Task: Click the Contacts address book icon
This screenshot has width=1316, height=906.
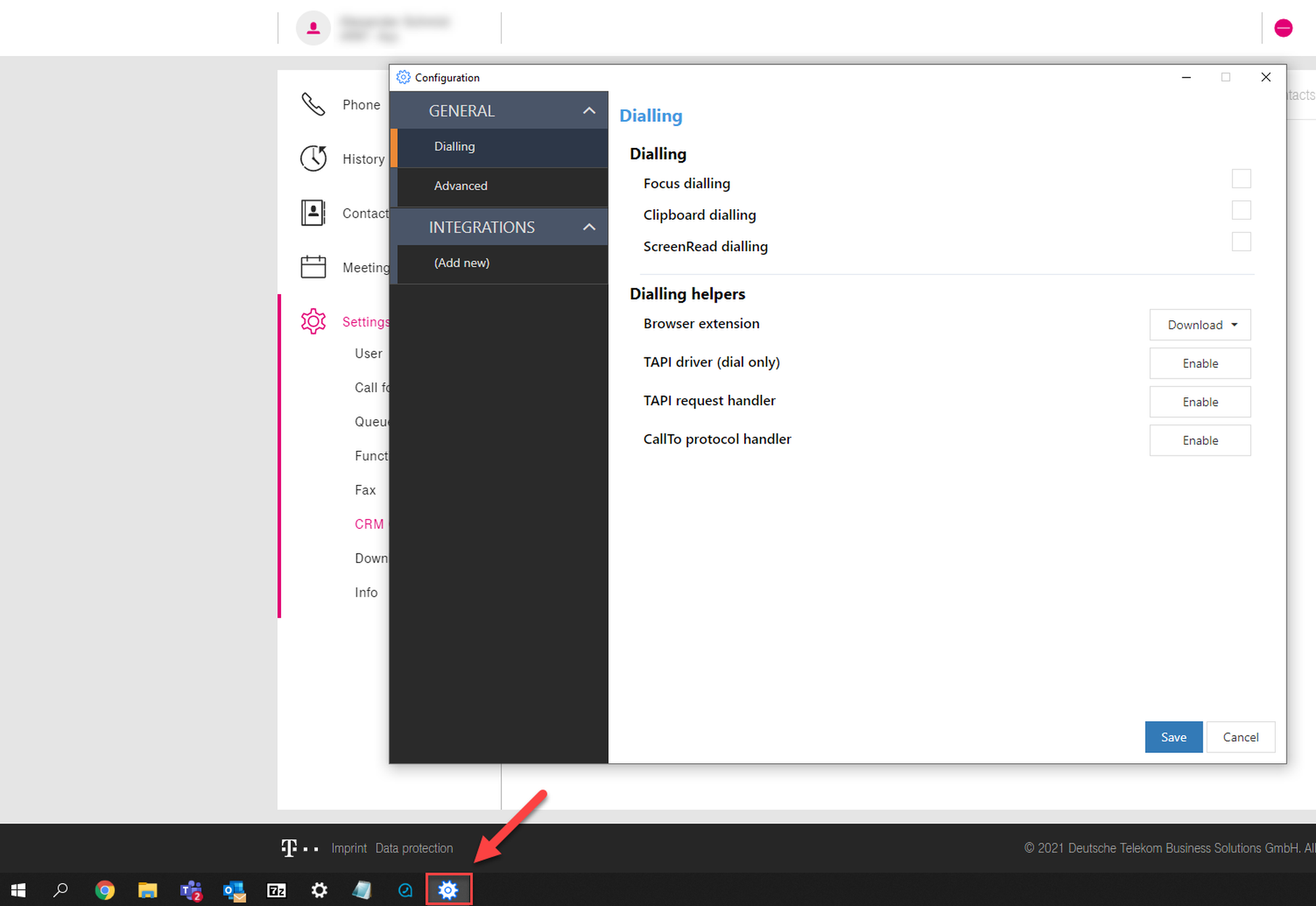Action: (313, 213)
